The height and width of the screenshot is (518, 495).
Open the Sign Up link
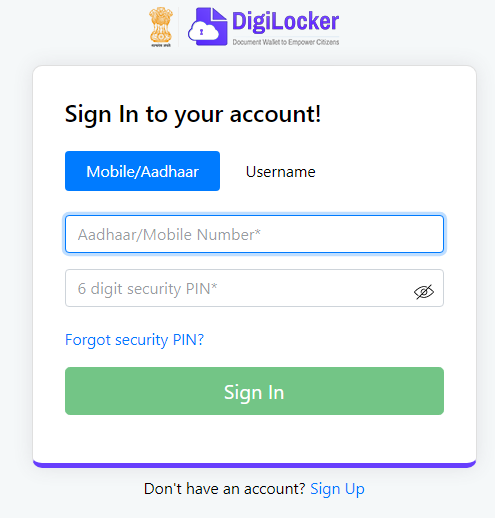[x=337, y=489]
